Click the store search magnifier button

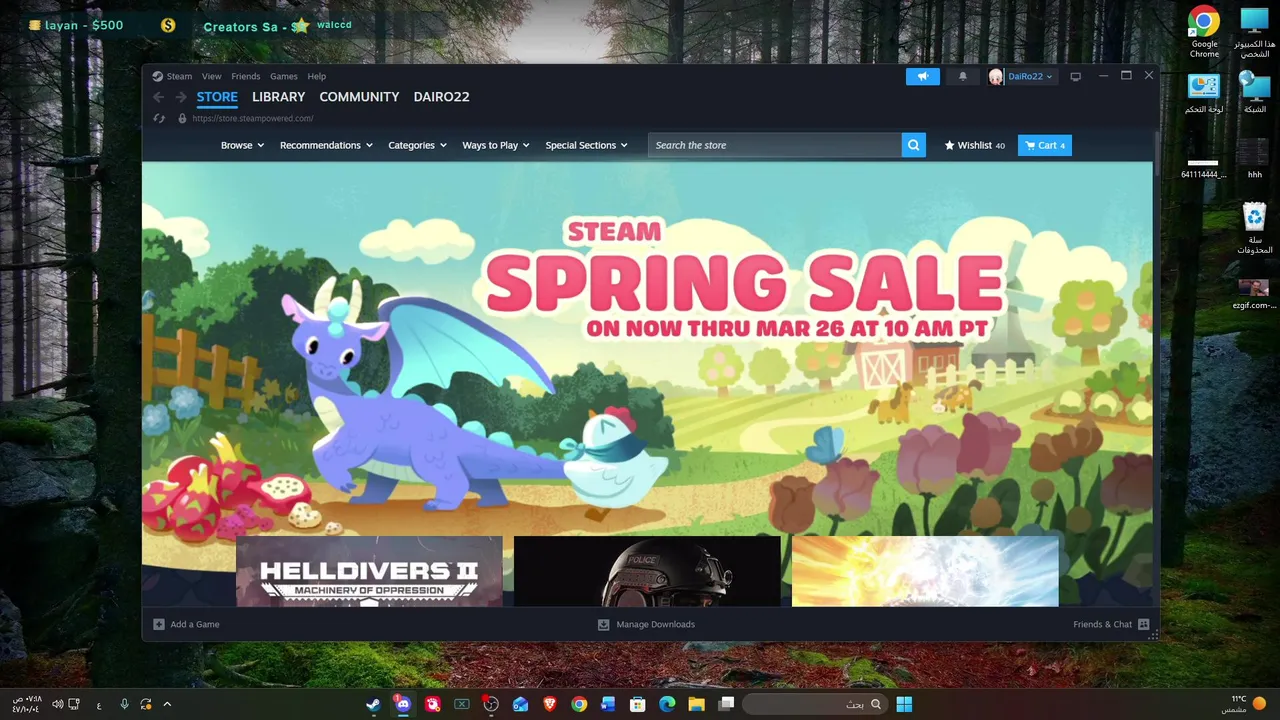(913, 145)
